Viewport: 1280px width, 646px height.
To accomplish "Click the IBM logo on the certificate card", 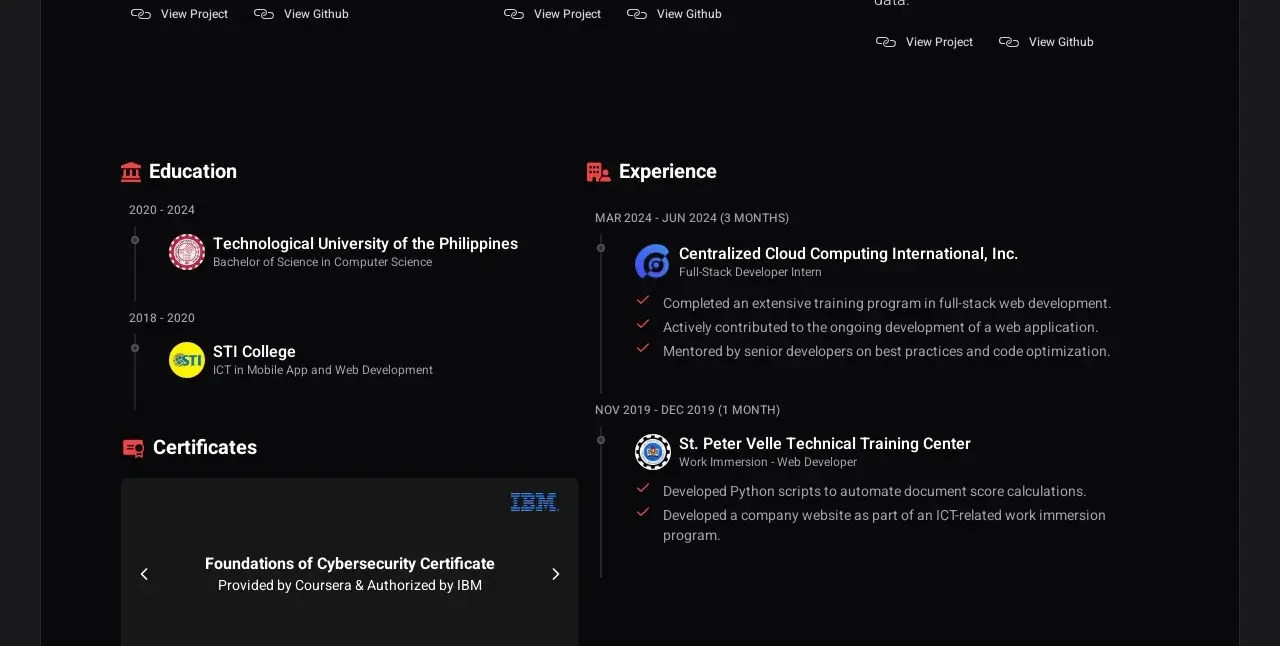I will tap(534, 502).
